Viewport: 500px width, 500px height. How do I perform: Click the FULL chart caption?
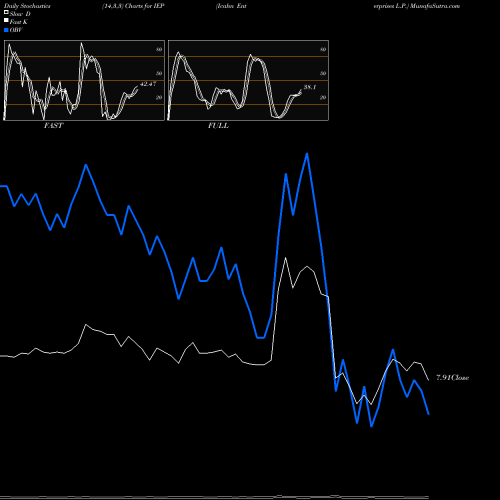point(218,126)
